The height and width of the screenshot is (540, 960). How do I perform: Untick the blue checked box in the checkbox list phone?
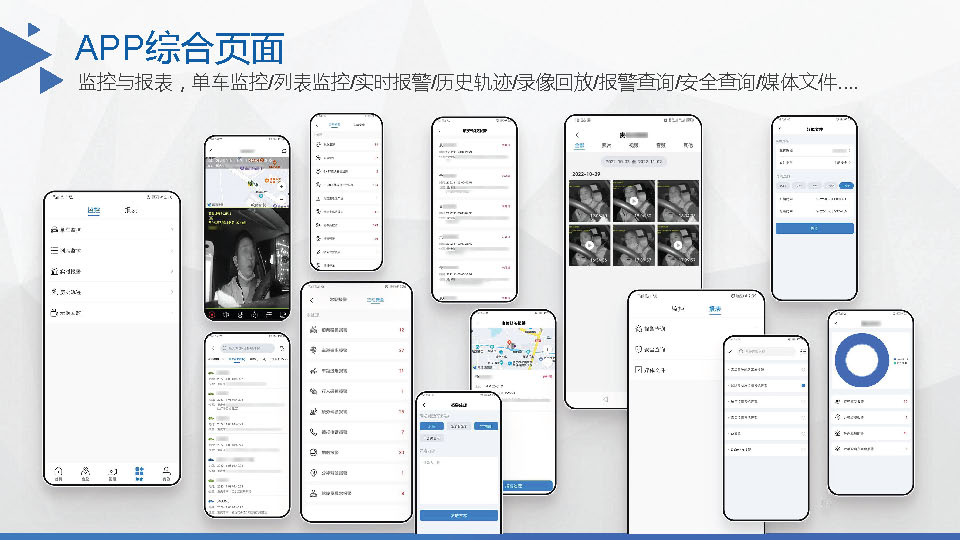pos(803,386)
